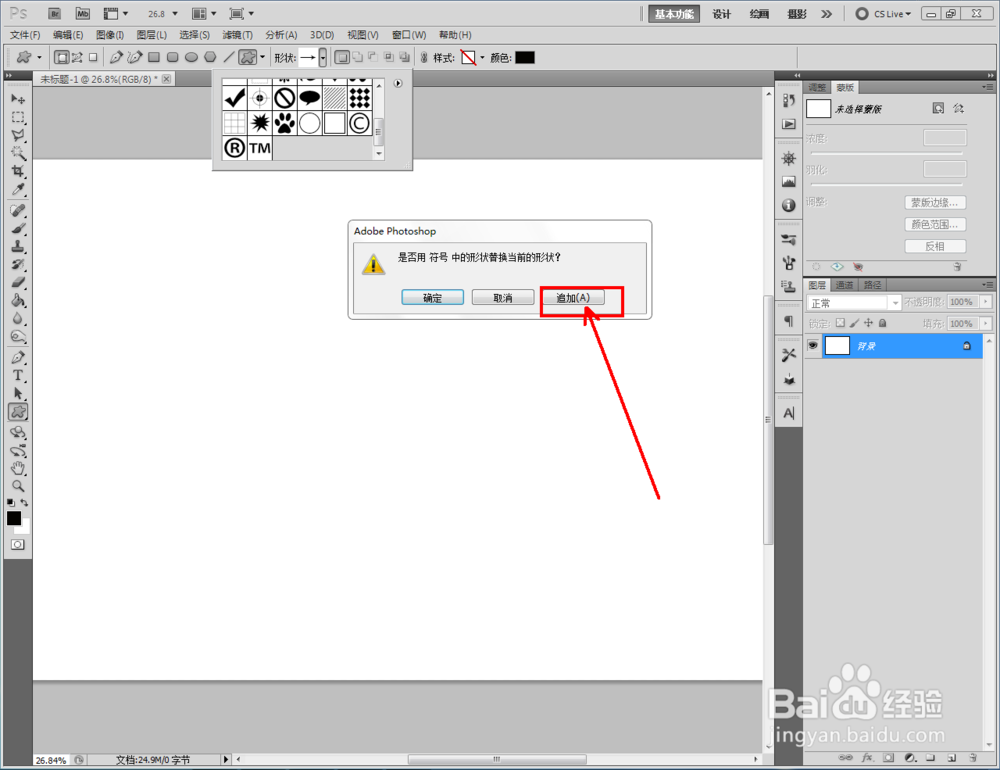Select Ellipse shape tool in options bar
The width and height of the screenshot is (1000, 770).
pyautogui.click(x=191, y=57)
